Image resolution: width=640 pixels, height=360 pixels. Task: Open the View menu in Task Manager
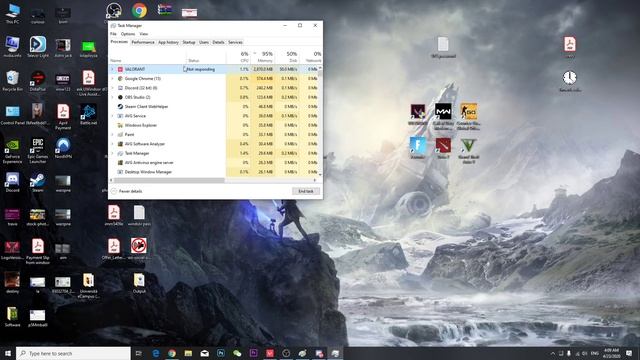click(144, 34)
